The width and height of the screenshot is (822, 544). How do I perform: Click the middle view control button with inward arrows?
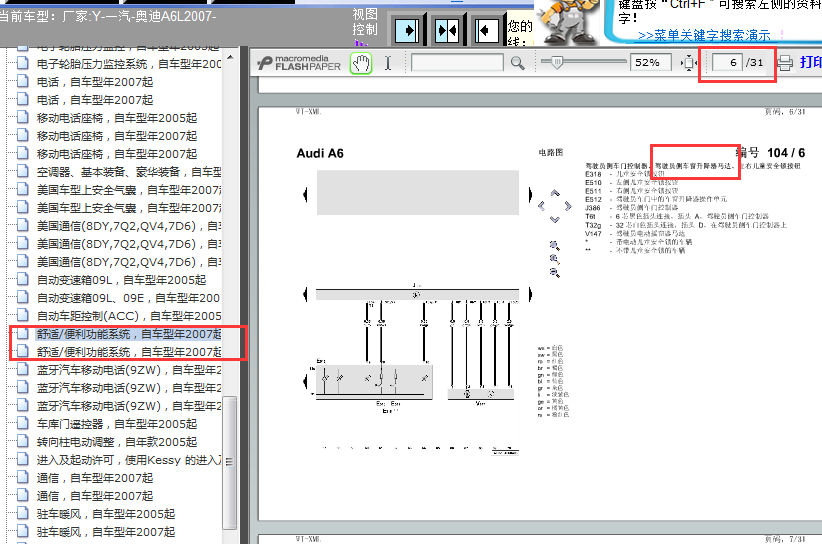447,30
